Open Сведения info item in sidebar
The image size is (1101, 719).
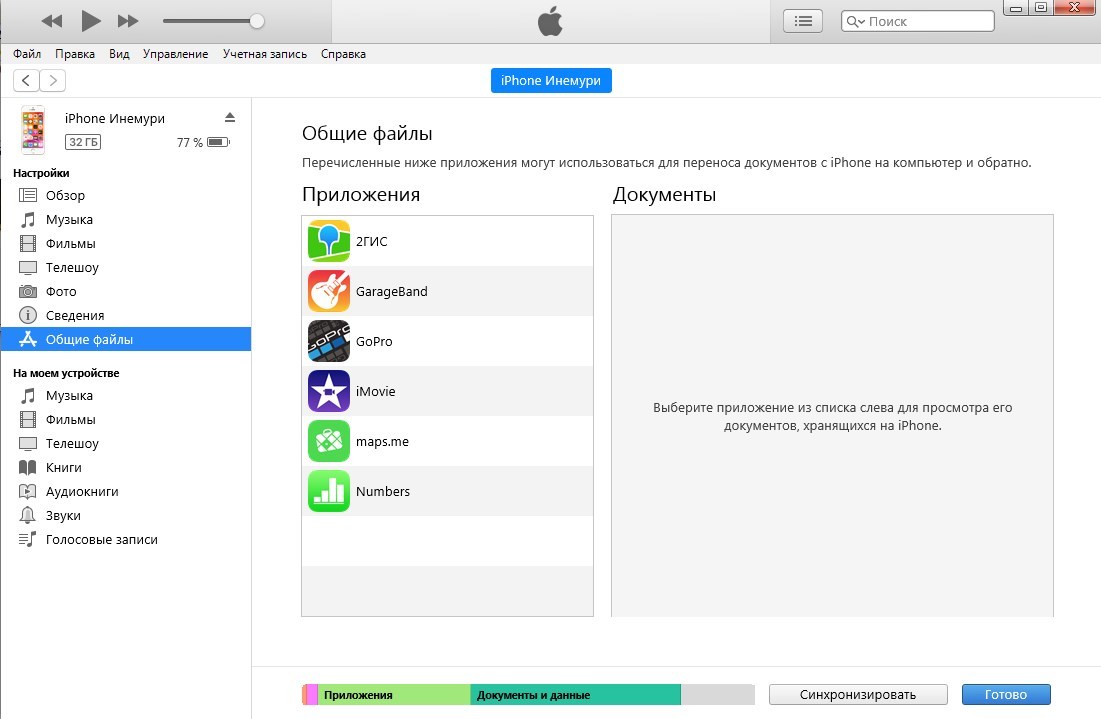[x=126, y=315]
